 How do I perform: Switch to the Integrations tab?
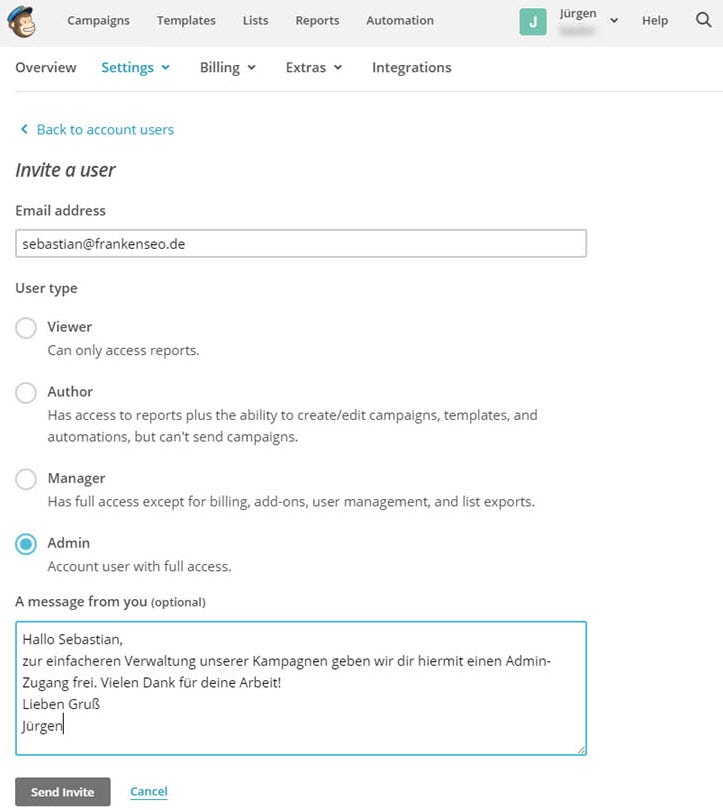pyautogui.click(x=411, y=68)
